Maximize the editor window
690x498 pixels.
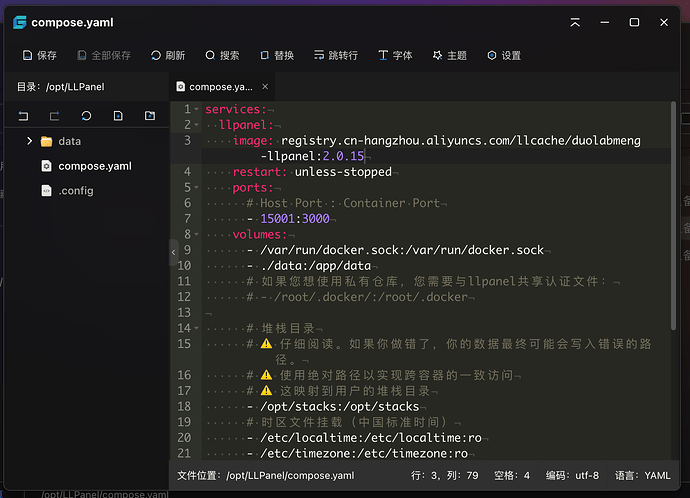pyautogui.click(x=634, y=22)
